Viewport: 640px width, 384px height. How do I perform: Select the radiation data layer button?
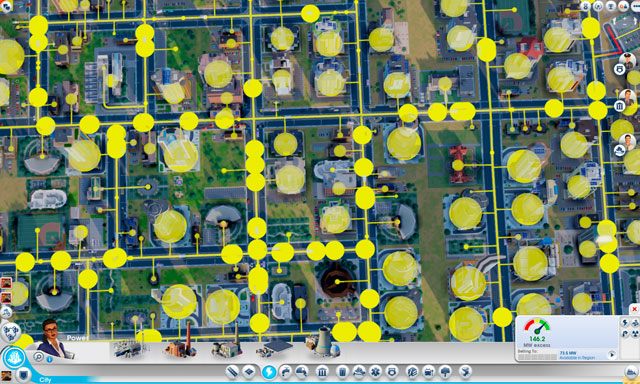[635, 334]
